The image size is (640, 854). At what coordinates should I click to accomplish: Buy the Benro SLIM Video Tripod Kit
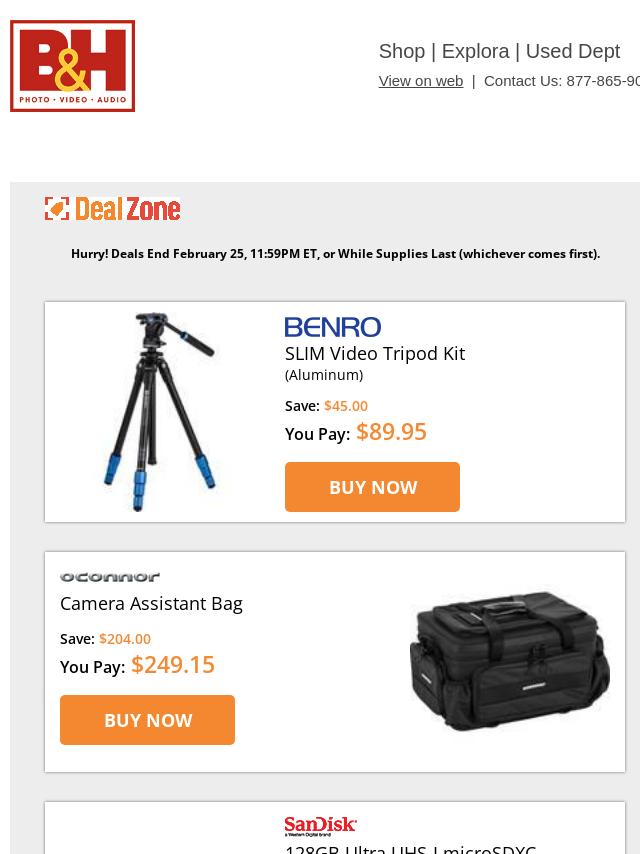pyautogui.click(x=373, y=487)
